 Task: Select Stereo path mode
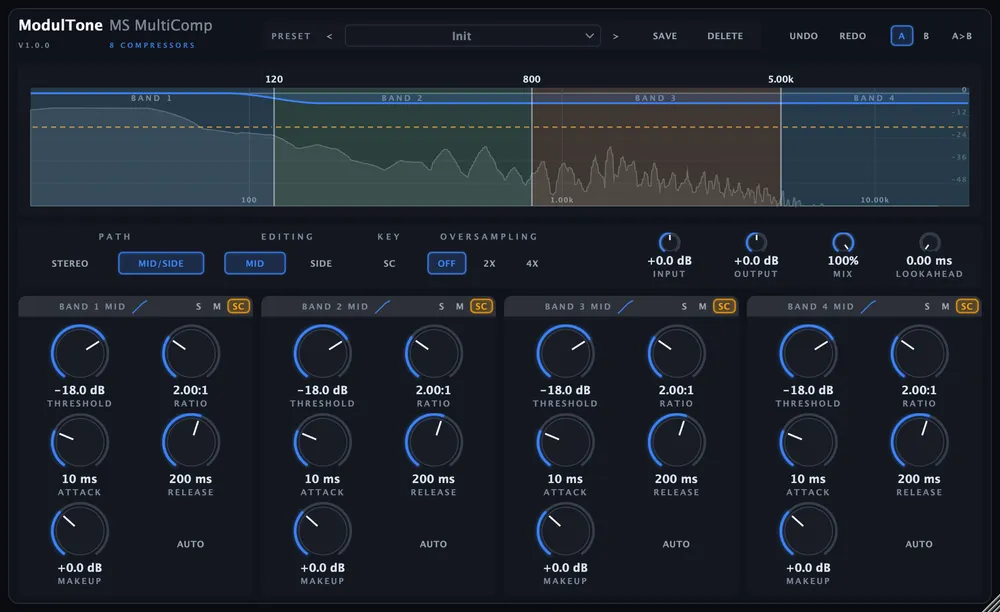[x=70, y=263]
